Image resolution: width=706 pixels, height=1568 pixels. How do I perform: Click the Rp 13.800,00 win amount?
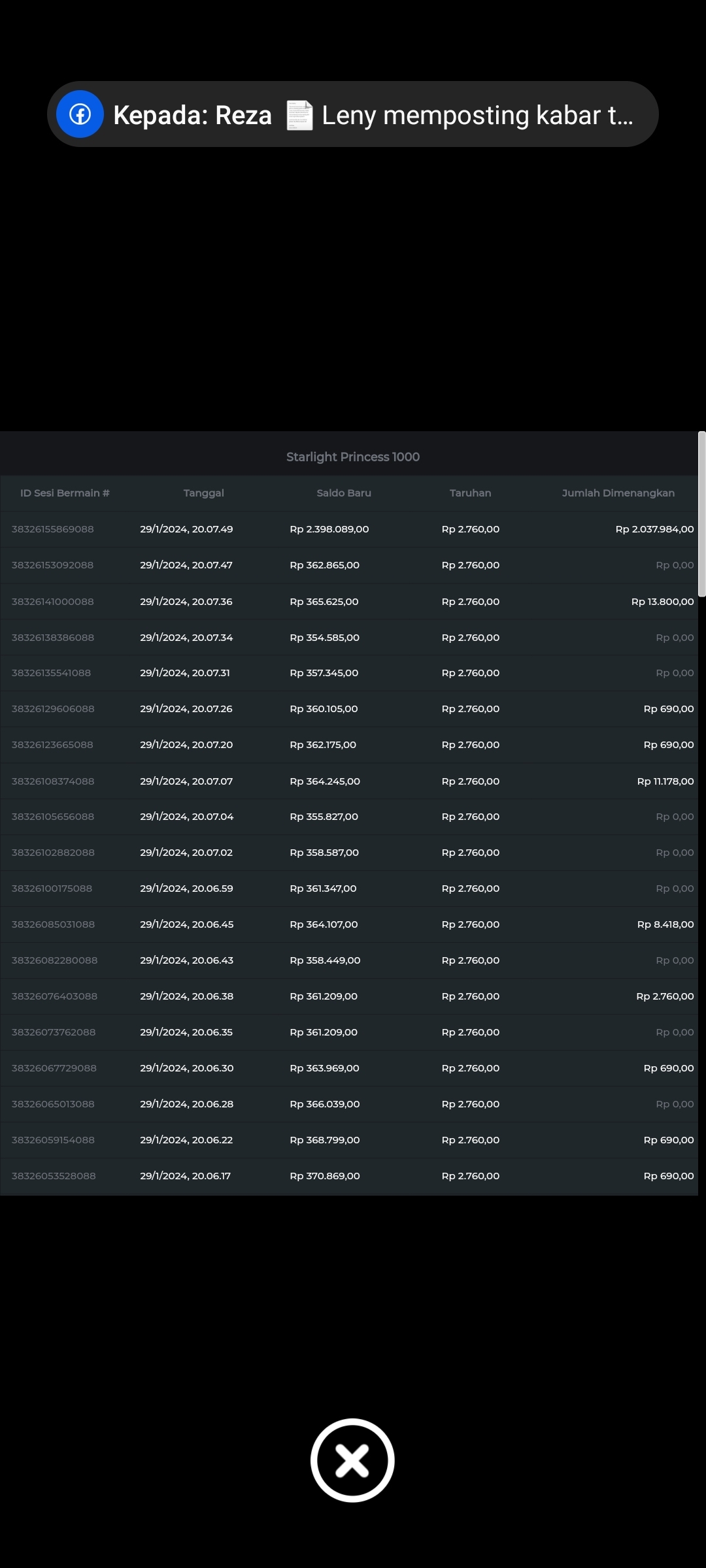(x=662, y=602)
